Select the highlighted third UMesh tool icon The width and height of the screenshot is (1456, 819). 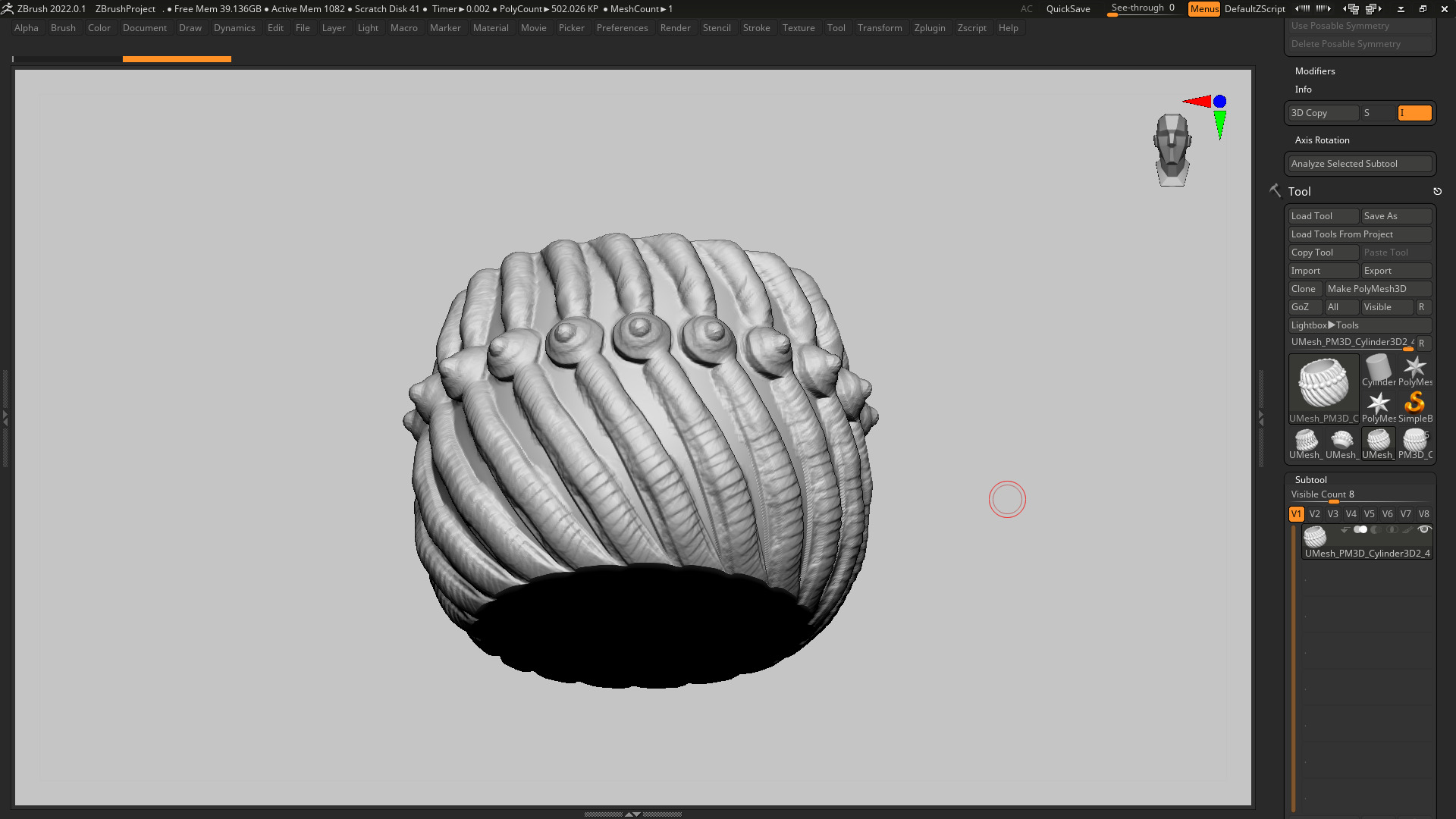click(1378, 444)
